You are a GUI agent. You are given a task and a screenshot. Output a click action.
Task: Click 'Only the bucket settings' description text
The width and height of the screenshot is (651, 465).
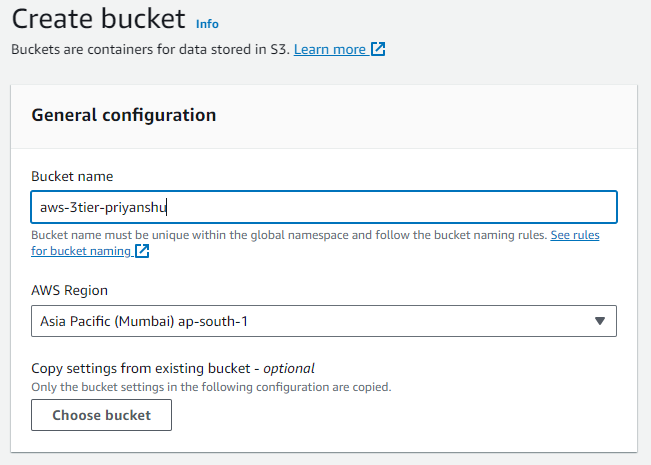(x=211, y=387)
